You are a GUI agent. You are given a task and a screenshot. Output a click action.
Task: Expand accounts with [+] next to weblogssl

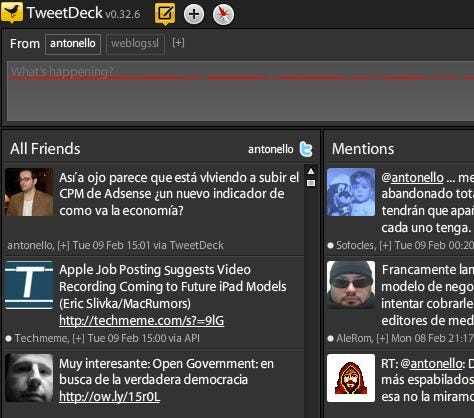(x=178, y=43)
